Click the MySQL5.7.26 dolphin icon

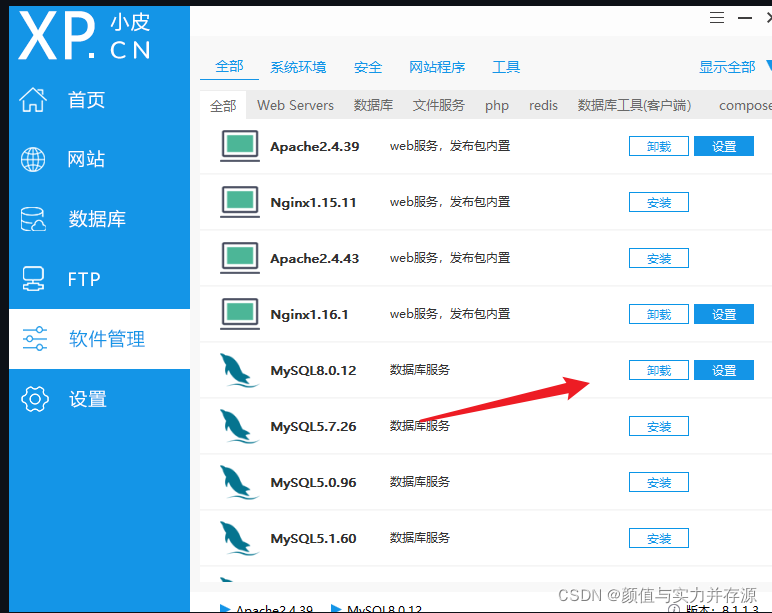tap(238, 426)
